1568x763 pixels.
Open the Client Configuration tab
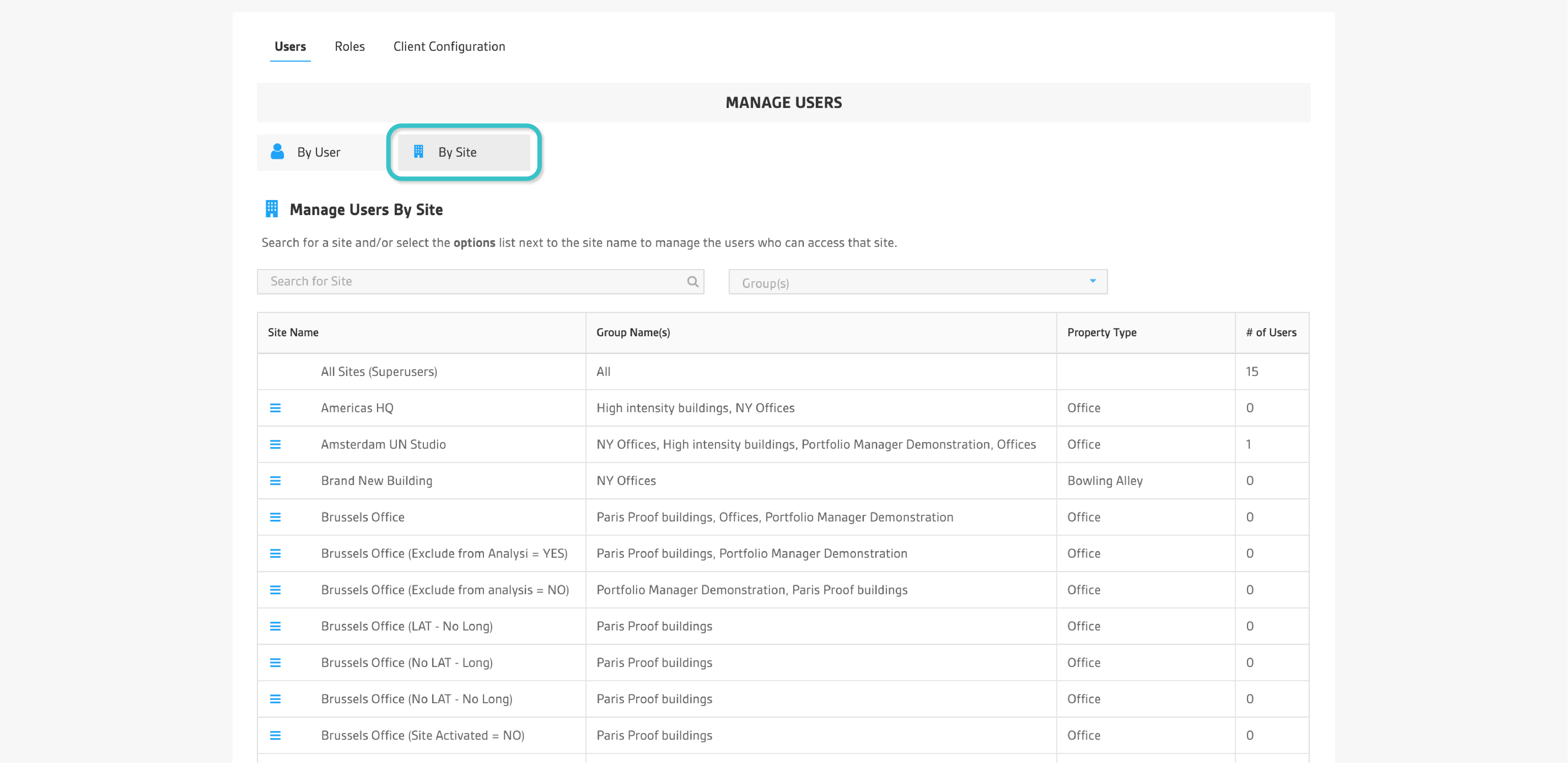click(449, 47)
